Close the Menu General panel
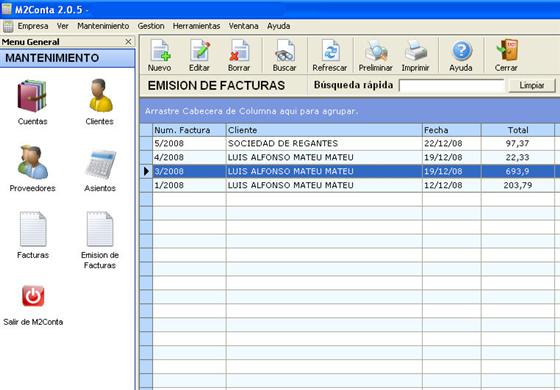This screenshot has width=560, height=390. click(x=128, y=42)
